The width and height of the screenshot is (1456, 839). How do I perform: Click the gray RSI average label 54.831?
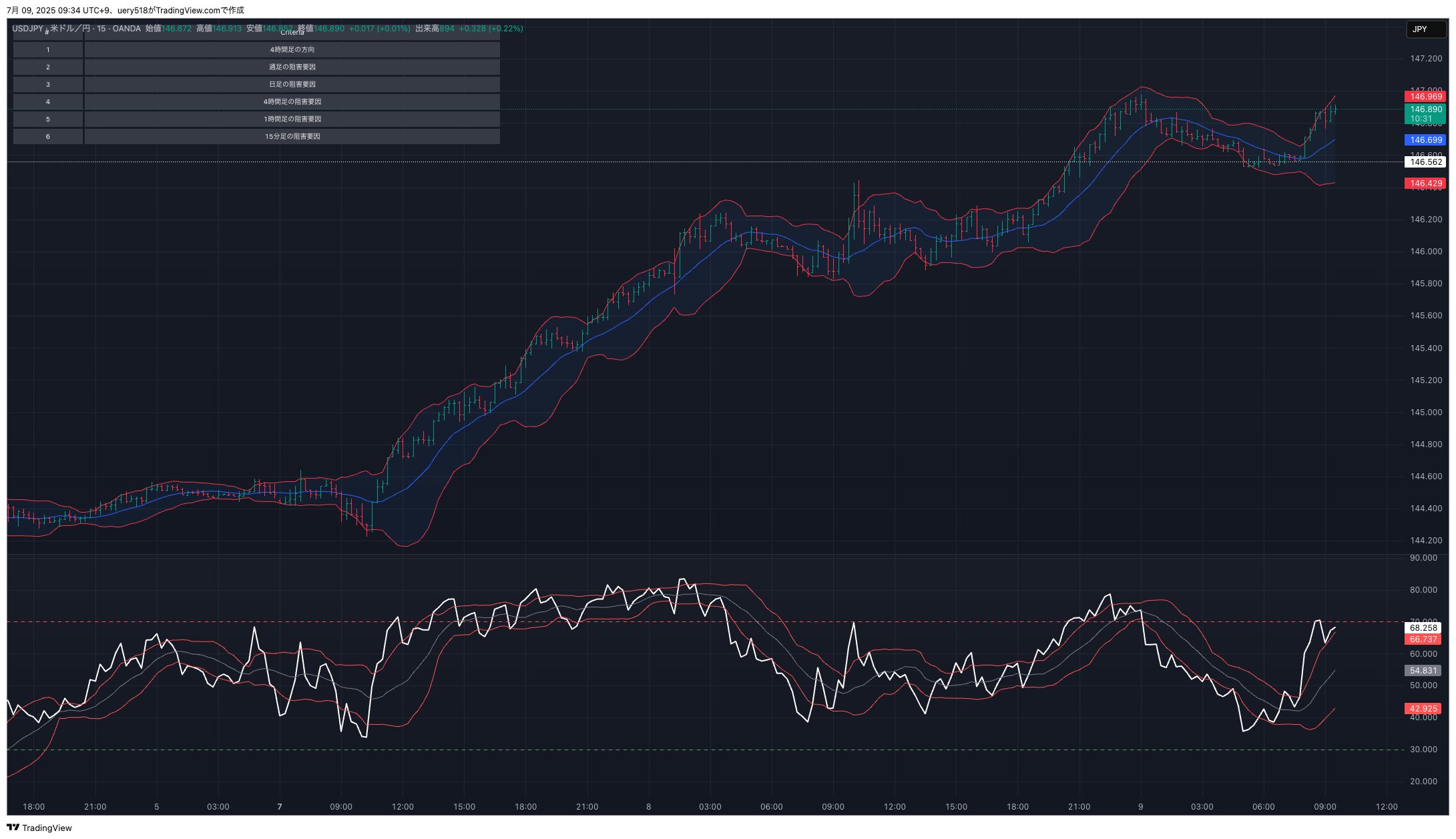(x=1423, y=671)
